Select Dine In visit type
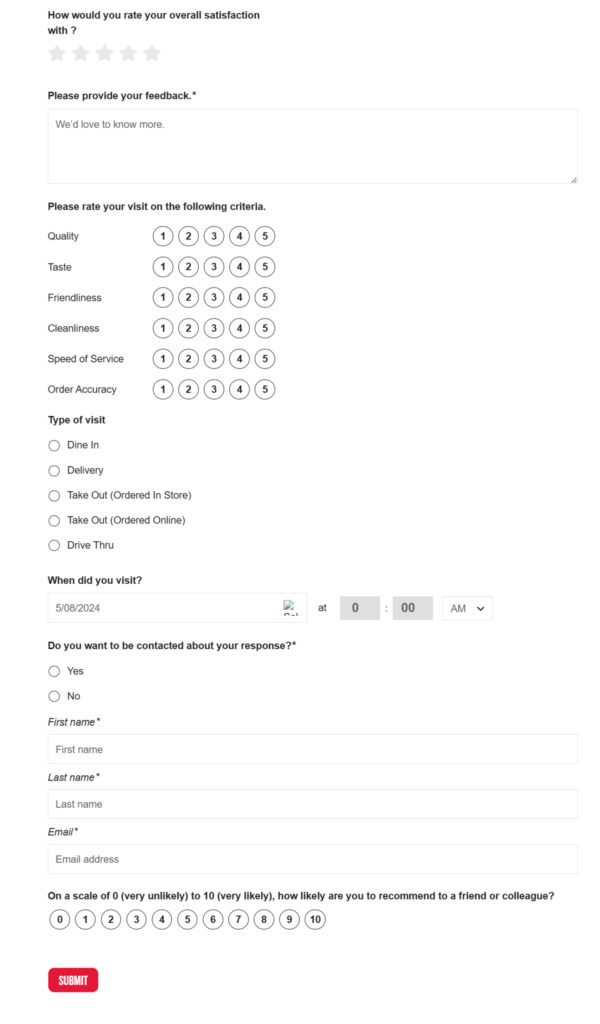The width and height of the screenshot is (600, 1024). pyautogui.click(x=54, y=445)
